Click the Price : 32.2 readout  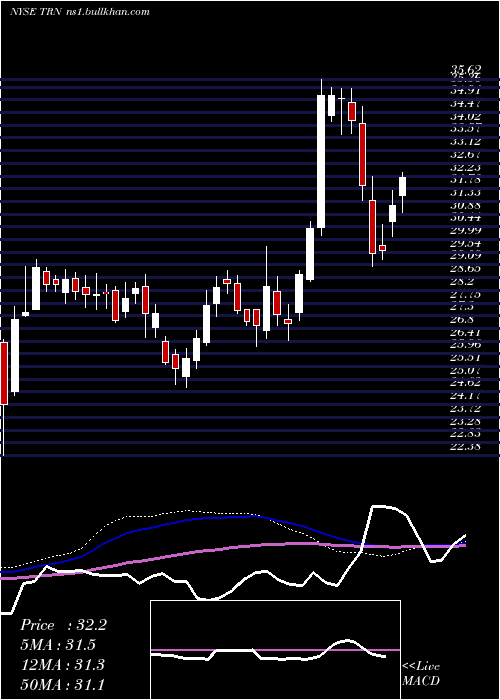(x=63, y=625)
